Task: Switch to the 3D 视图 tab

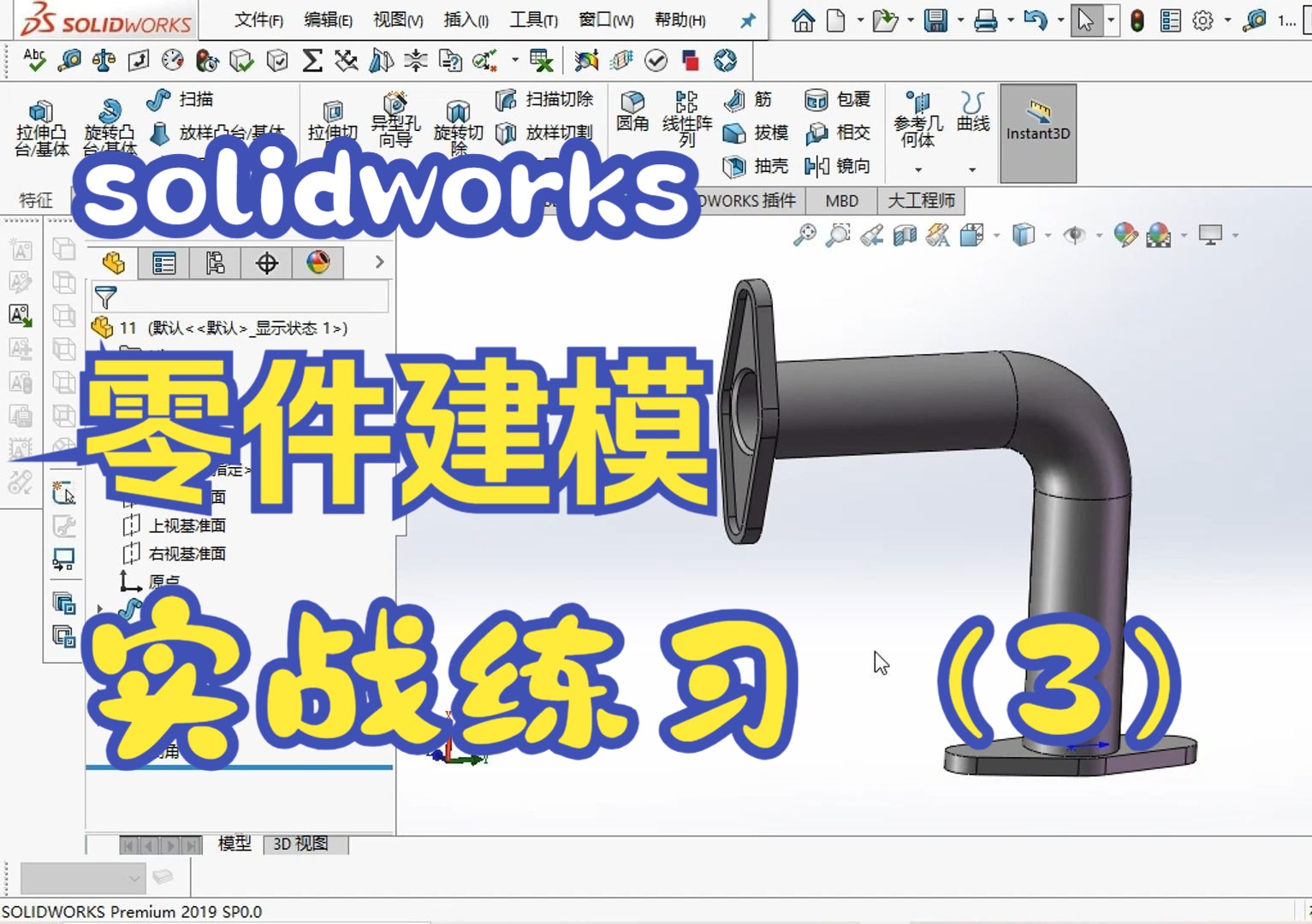Action: (300, 844)
